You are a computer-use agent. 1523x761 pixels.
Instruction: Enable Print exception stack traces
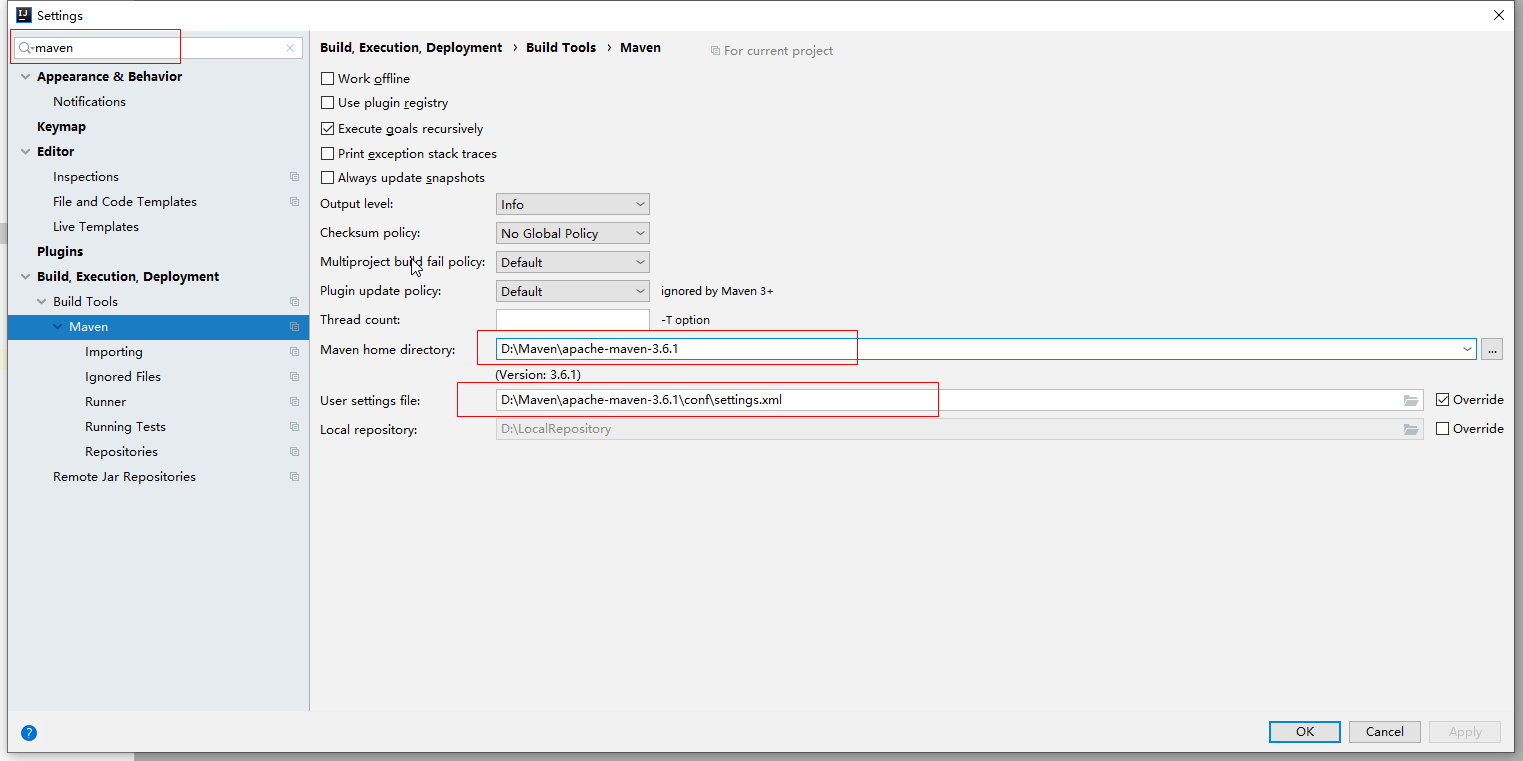point(327,154)
